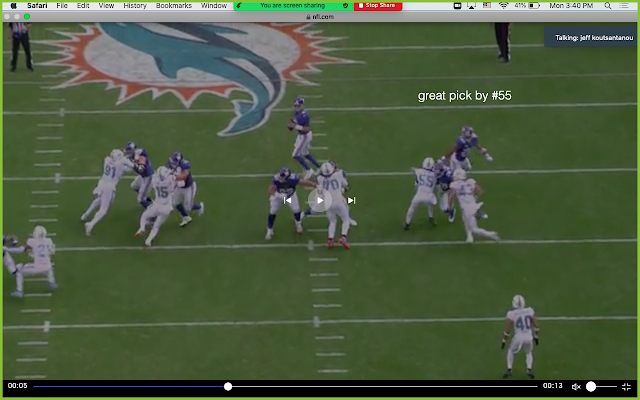
Task: Open input source flag menu
Action: [x=487, y=5]
